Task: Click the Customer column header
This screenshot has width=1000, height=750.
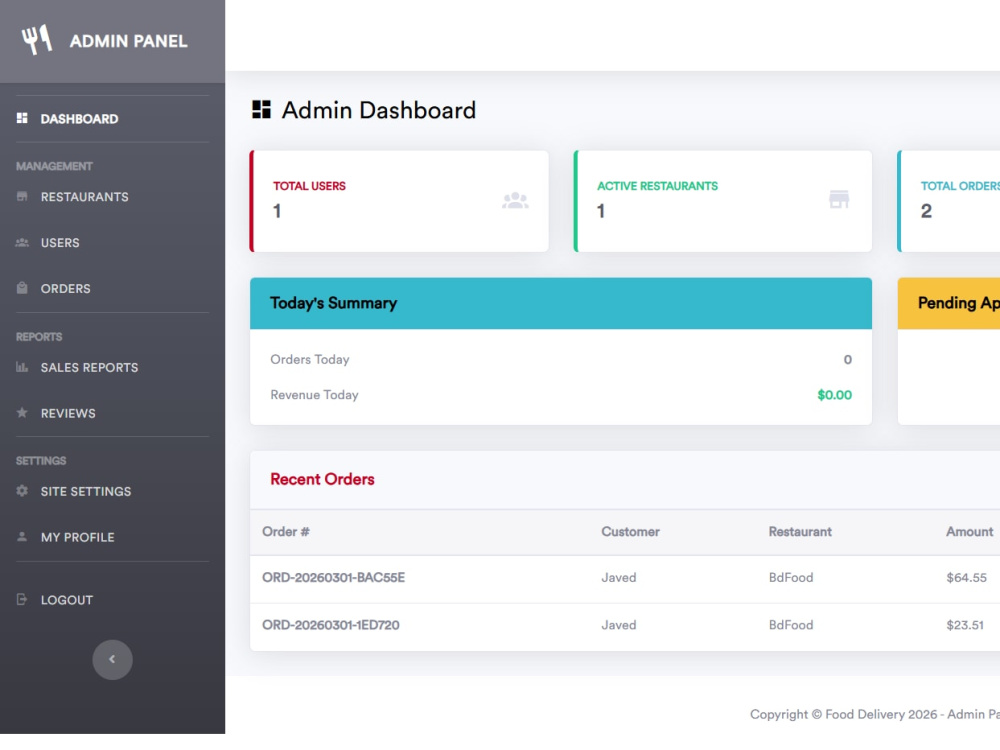Action: point(630,531)
